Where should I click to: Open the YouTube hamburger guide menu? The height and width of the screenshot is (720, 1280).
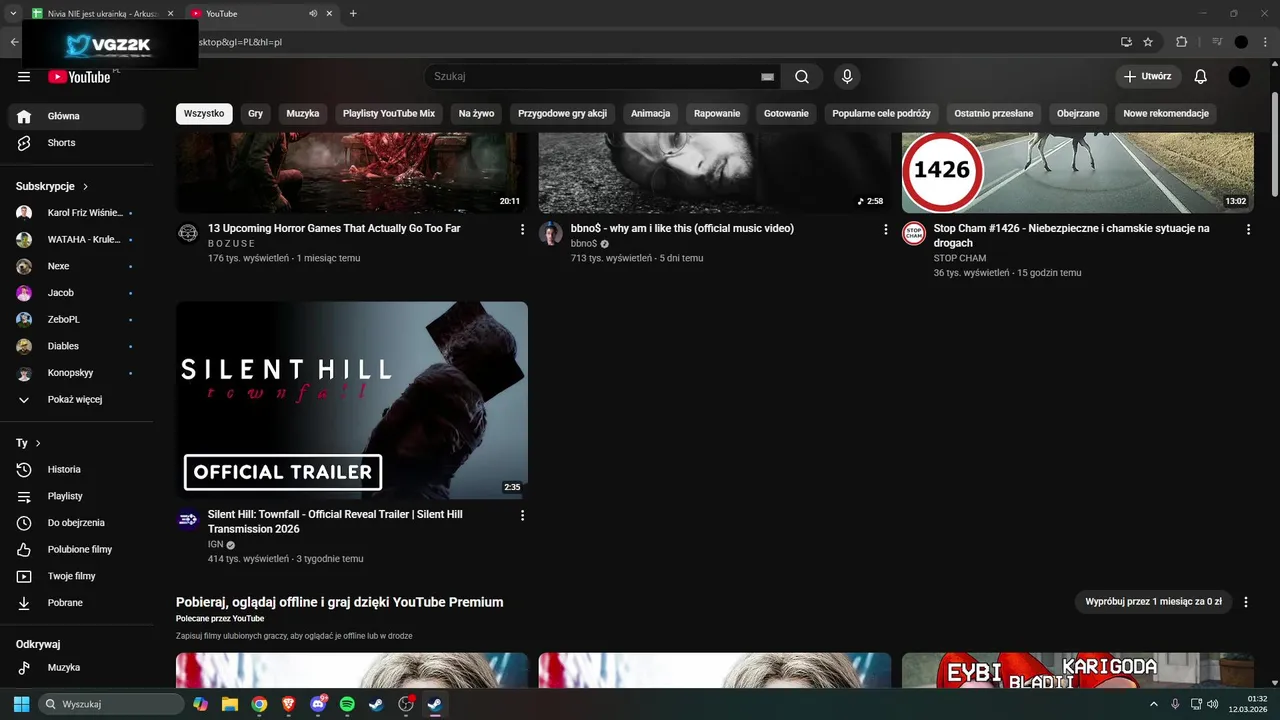[x=24, y=77]
